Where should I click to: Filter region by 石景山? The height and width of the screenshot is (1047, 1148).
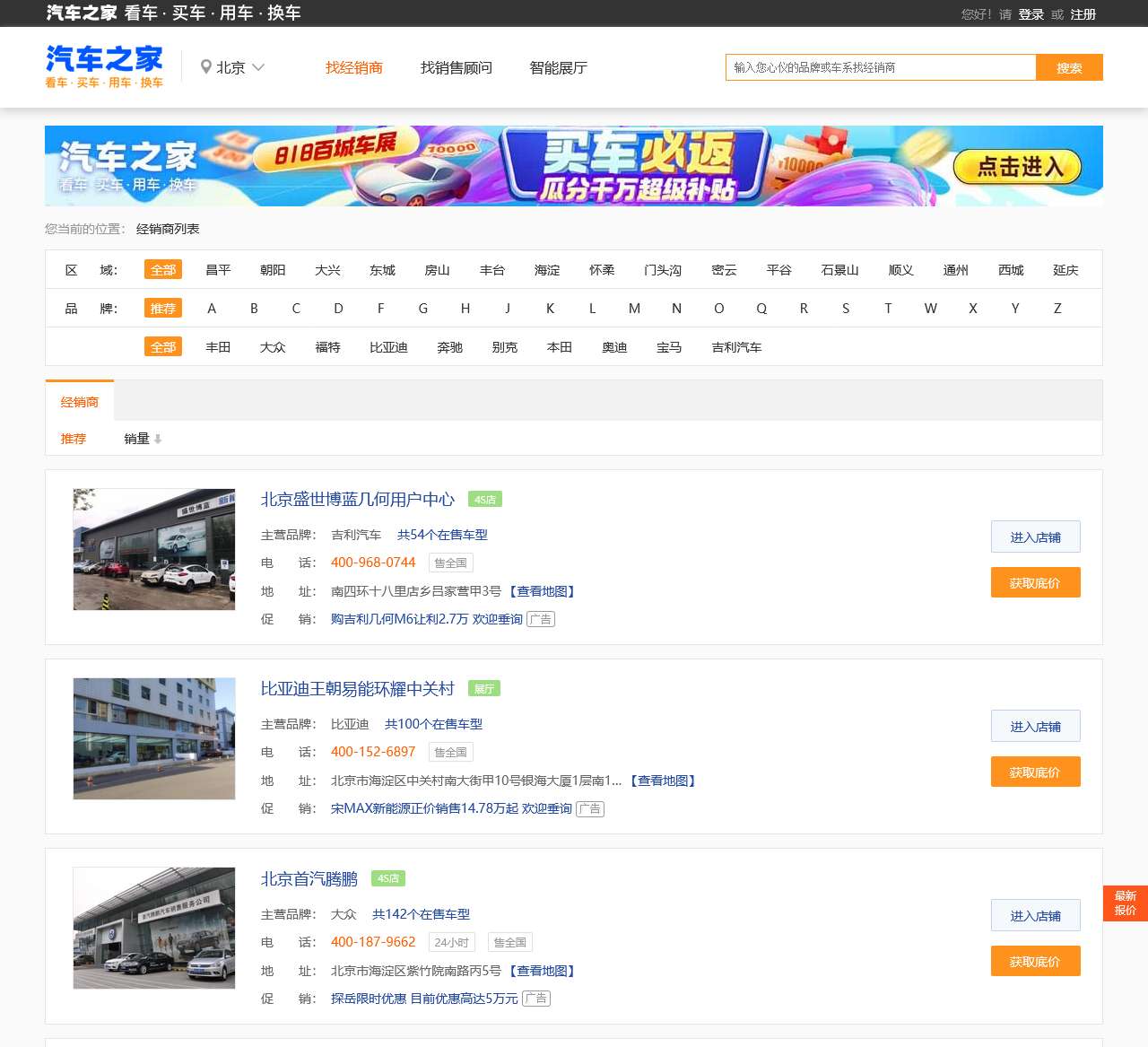pyautogui.click(x=840, y=270)
